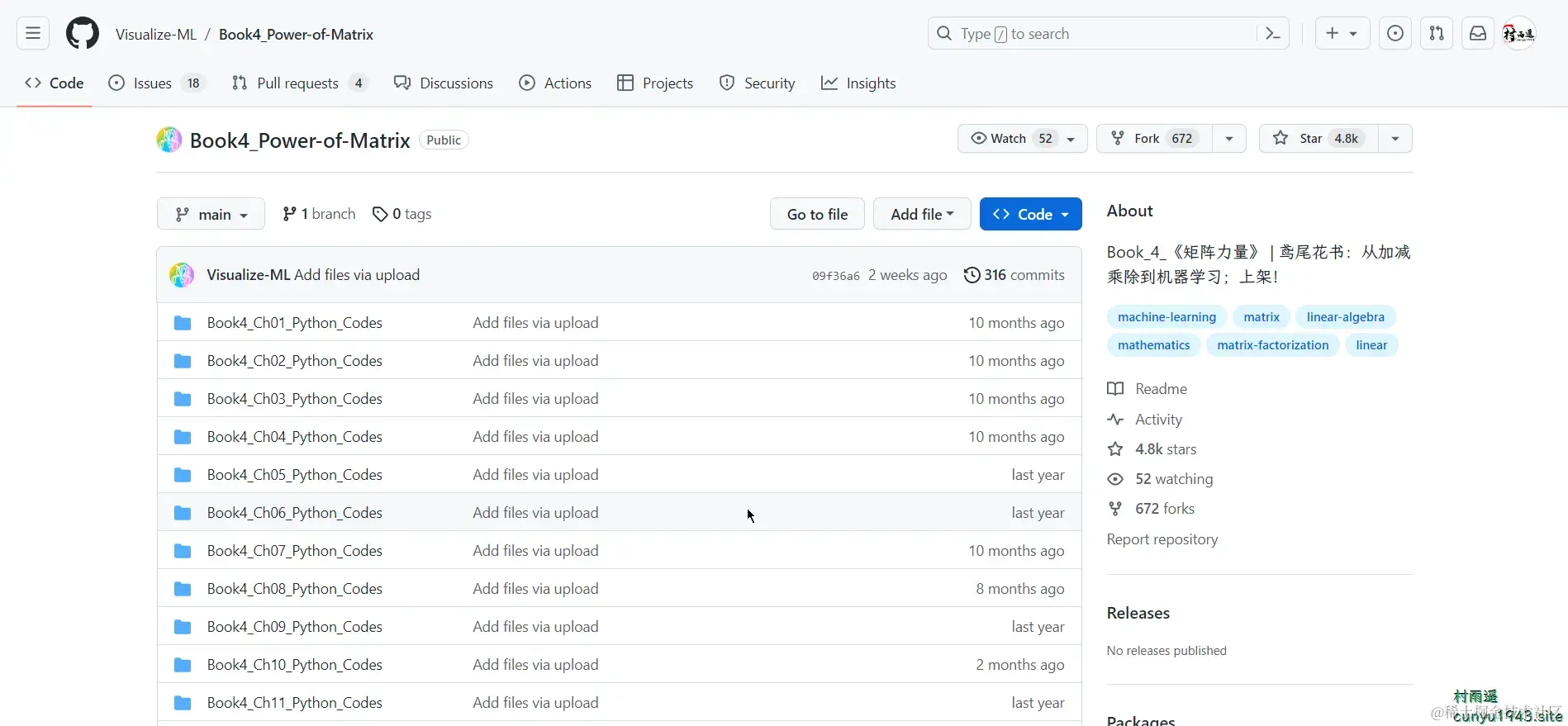The image size is (1568, 726).
Task: Open the plus create-new dropdown
Action: [x=1342, y=34]
